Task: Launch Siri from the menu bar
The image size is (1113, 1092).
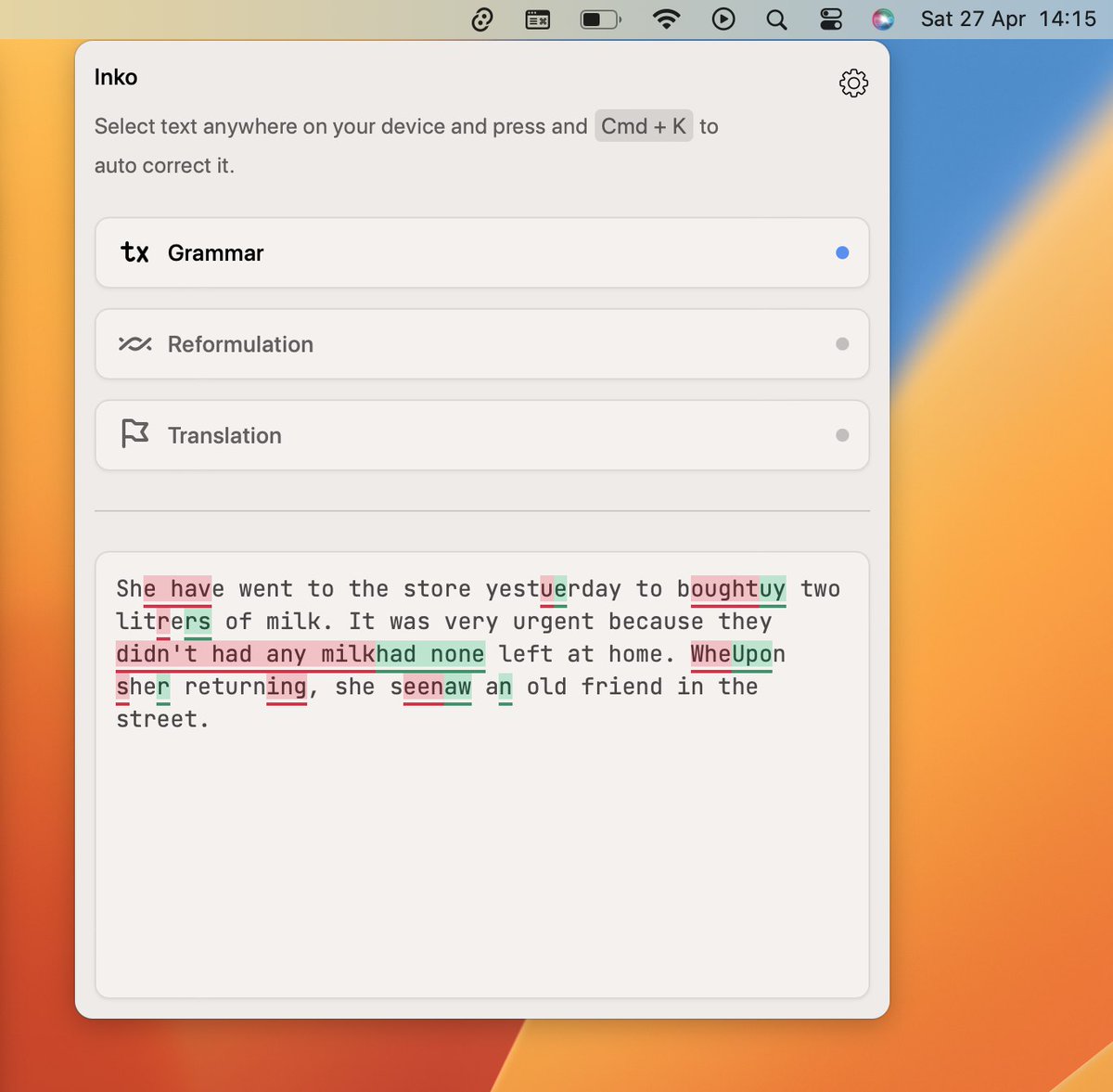Action: pyautogui.click(x=883, y=19)
